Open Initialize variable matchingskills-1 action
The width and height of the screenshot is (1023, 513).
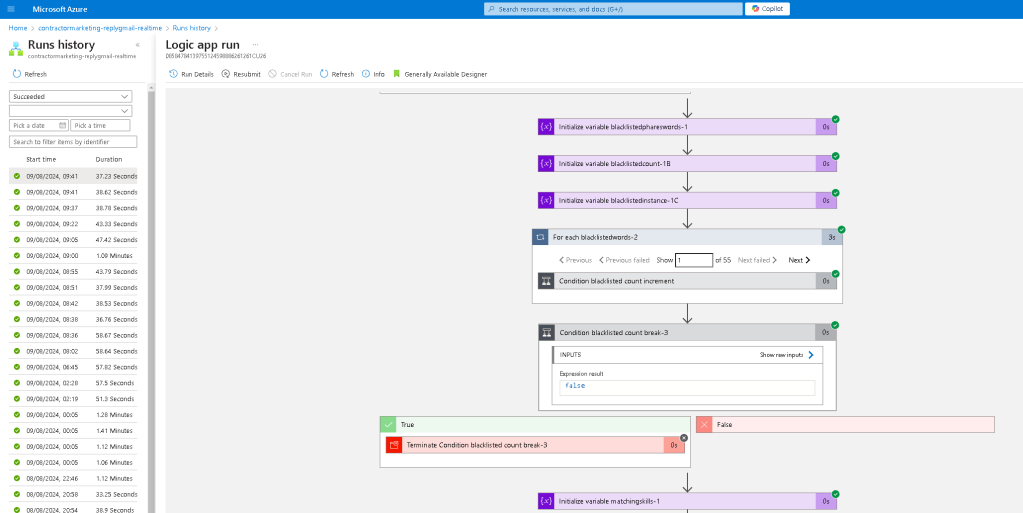687,501
